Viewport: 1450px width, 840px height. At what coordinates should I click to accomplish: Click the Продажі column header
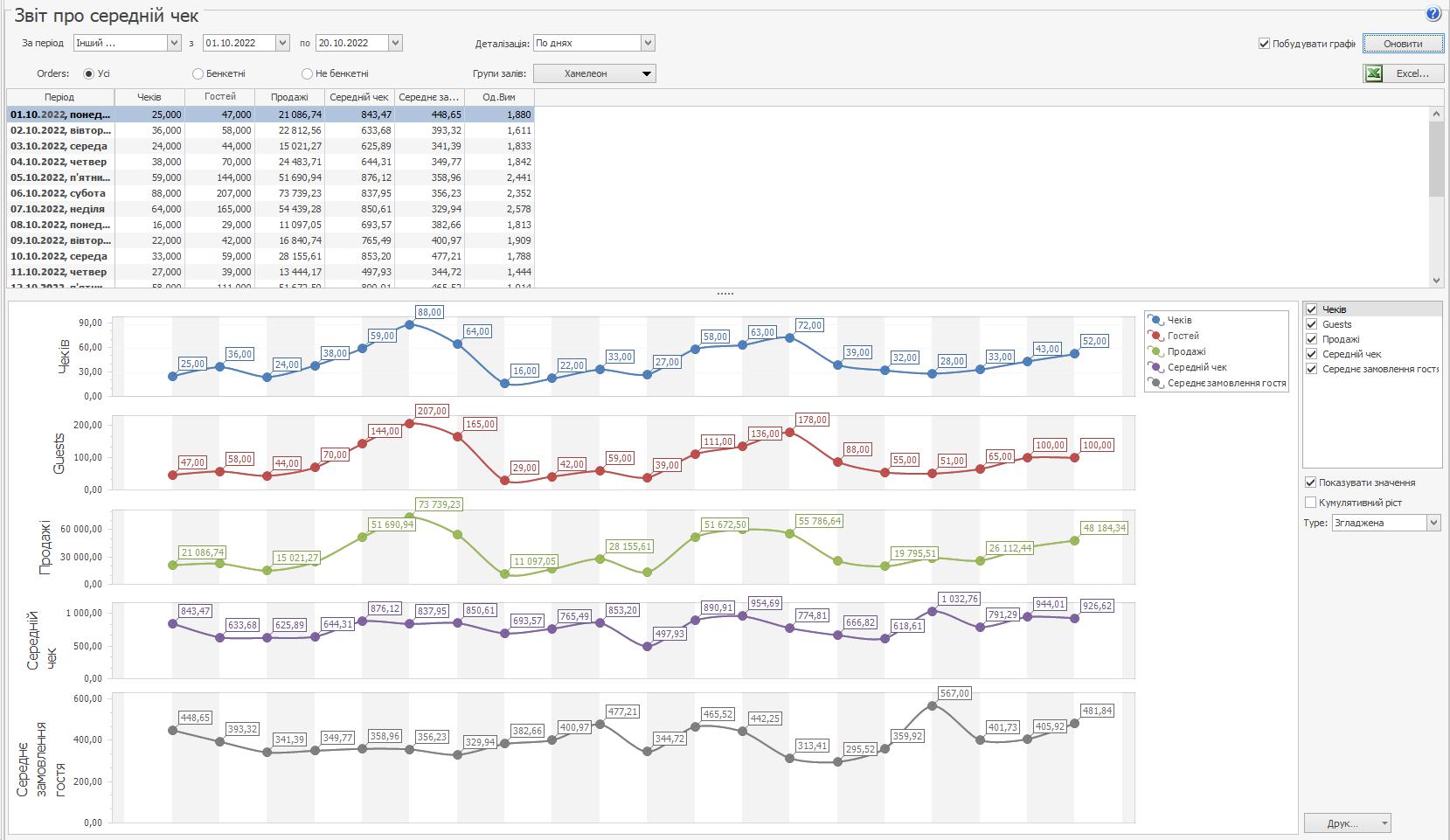pos(289,97)
